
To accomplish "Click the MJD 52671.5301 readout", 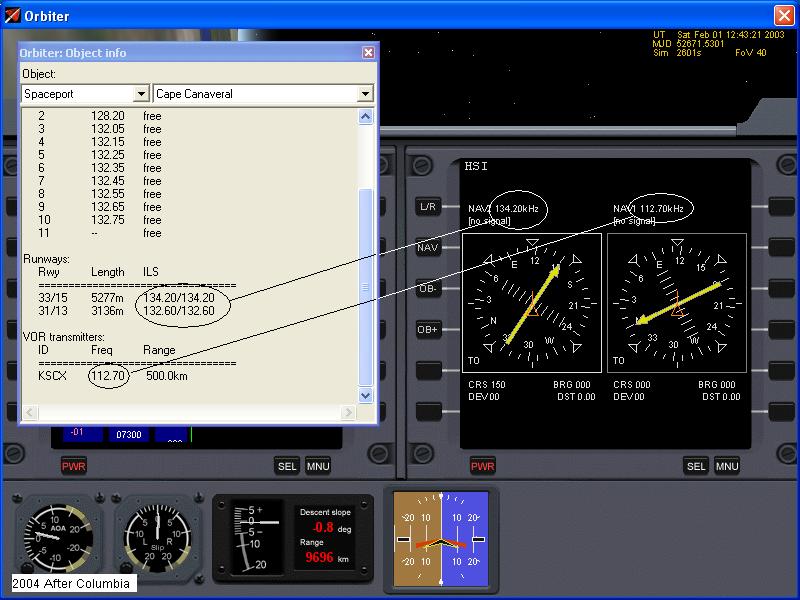I will [688, 44].
